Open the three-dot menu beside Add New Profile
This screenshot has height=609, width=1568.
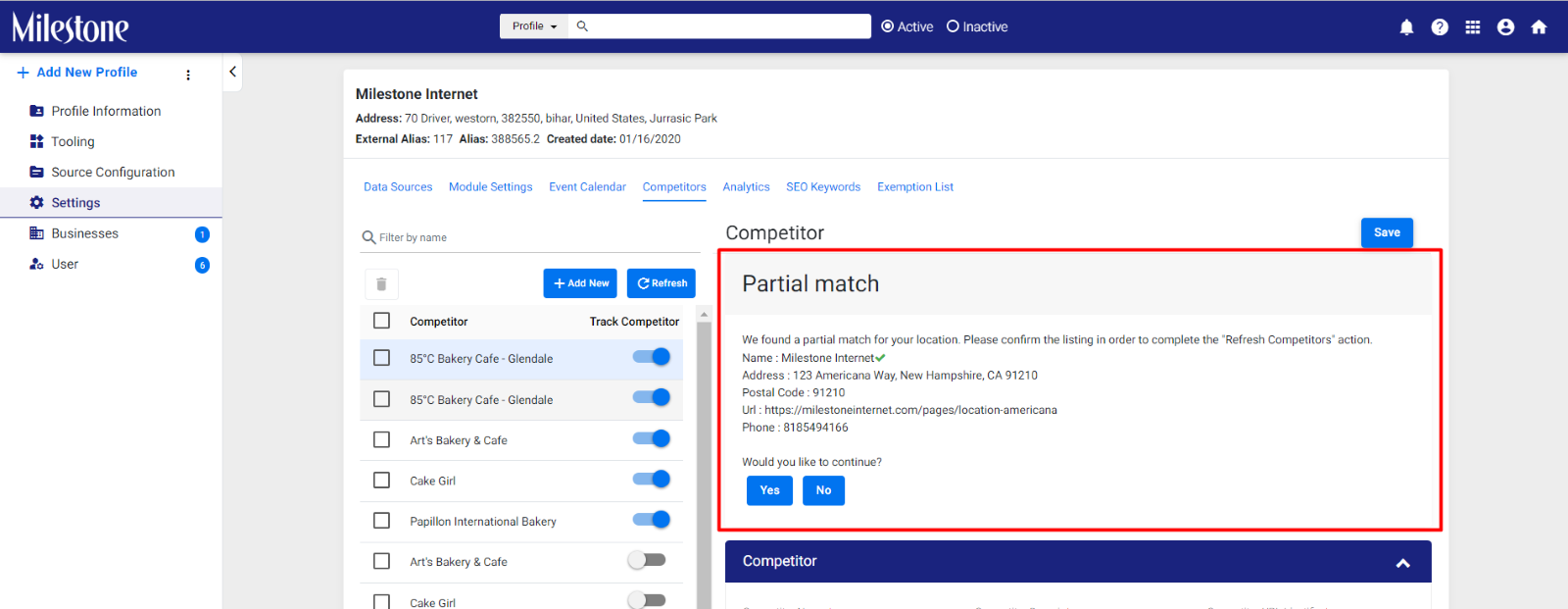(188, 75)
